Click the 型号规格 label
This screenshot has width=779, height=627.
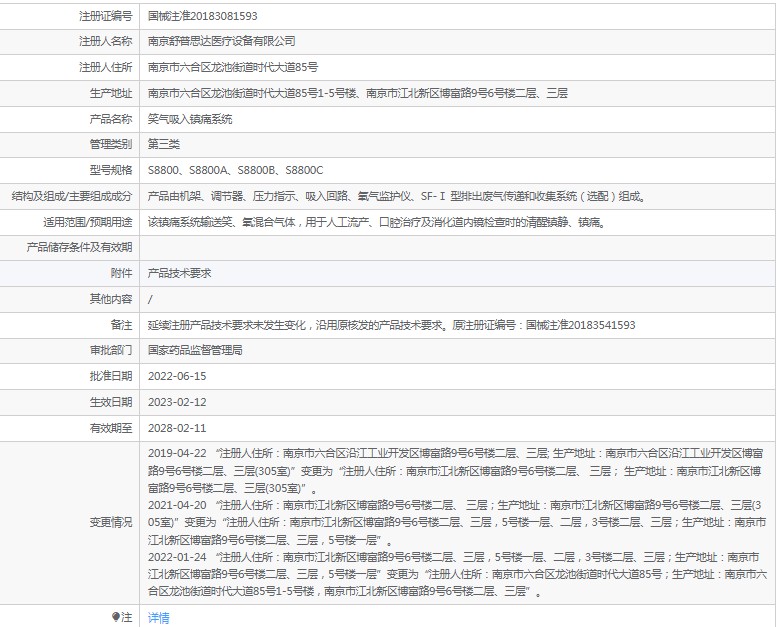coord(111,170)
